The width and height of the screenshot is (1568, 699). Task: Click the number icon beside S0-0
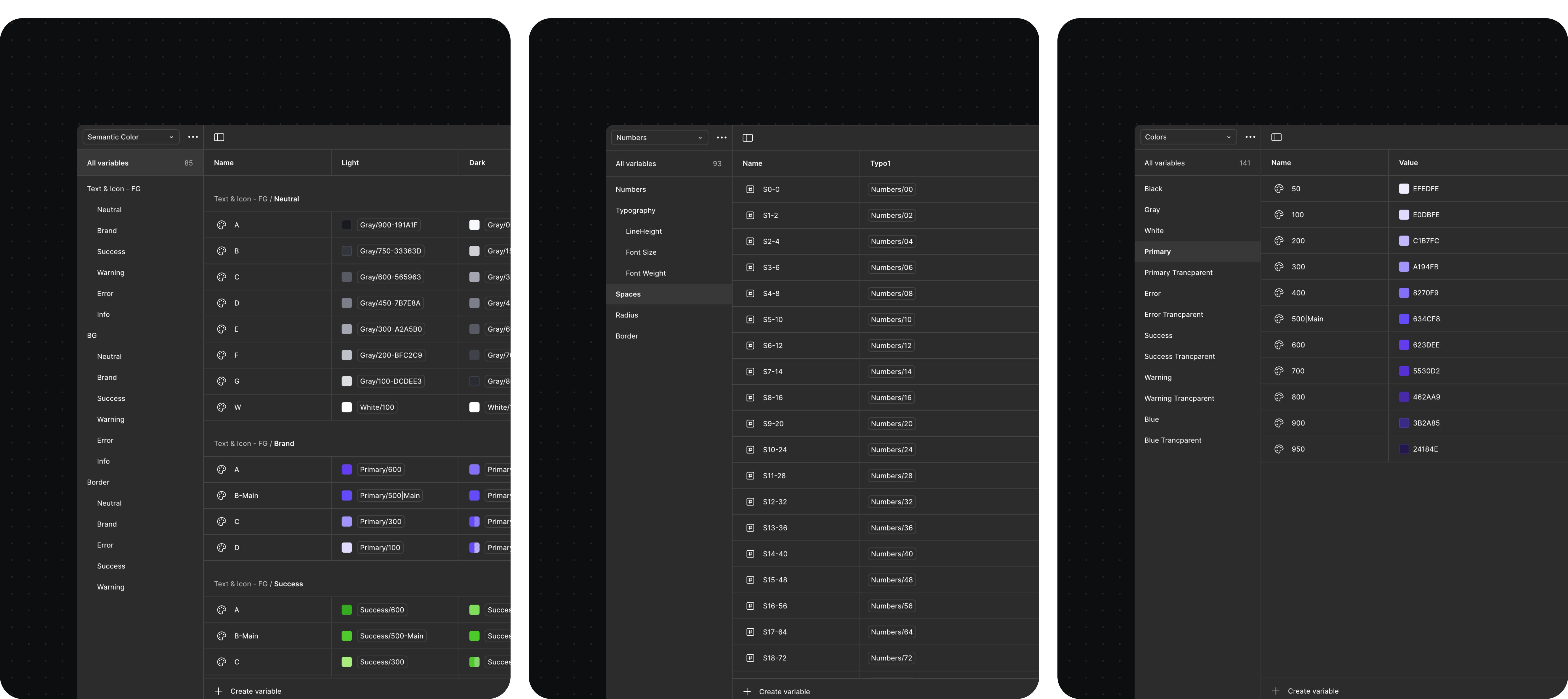click(x=750, y=190)
